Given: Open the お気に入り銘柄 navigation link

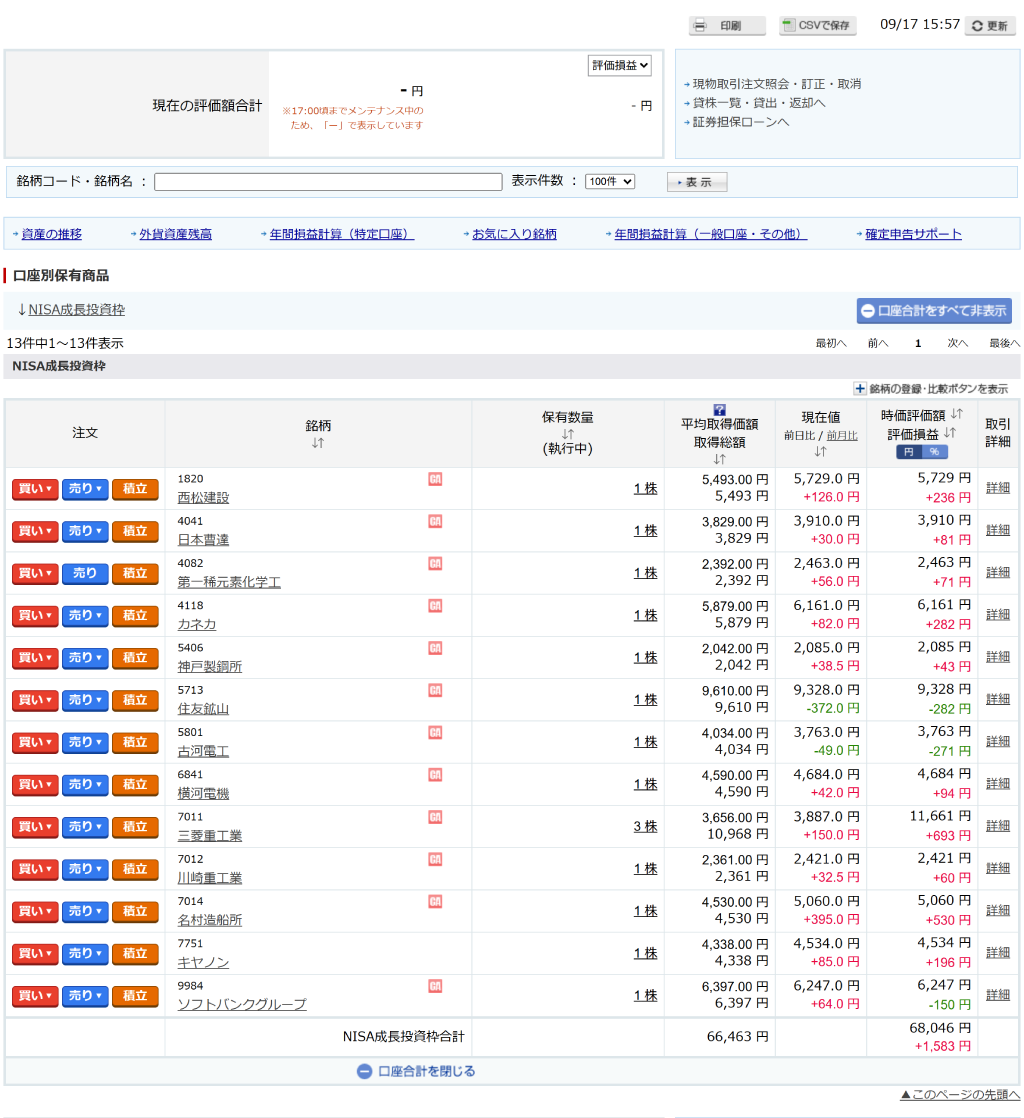Looking at the screenshot, I should point(514,234).
